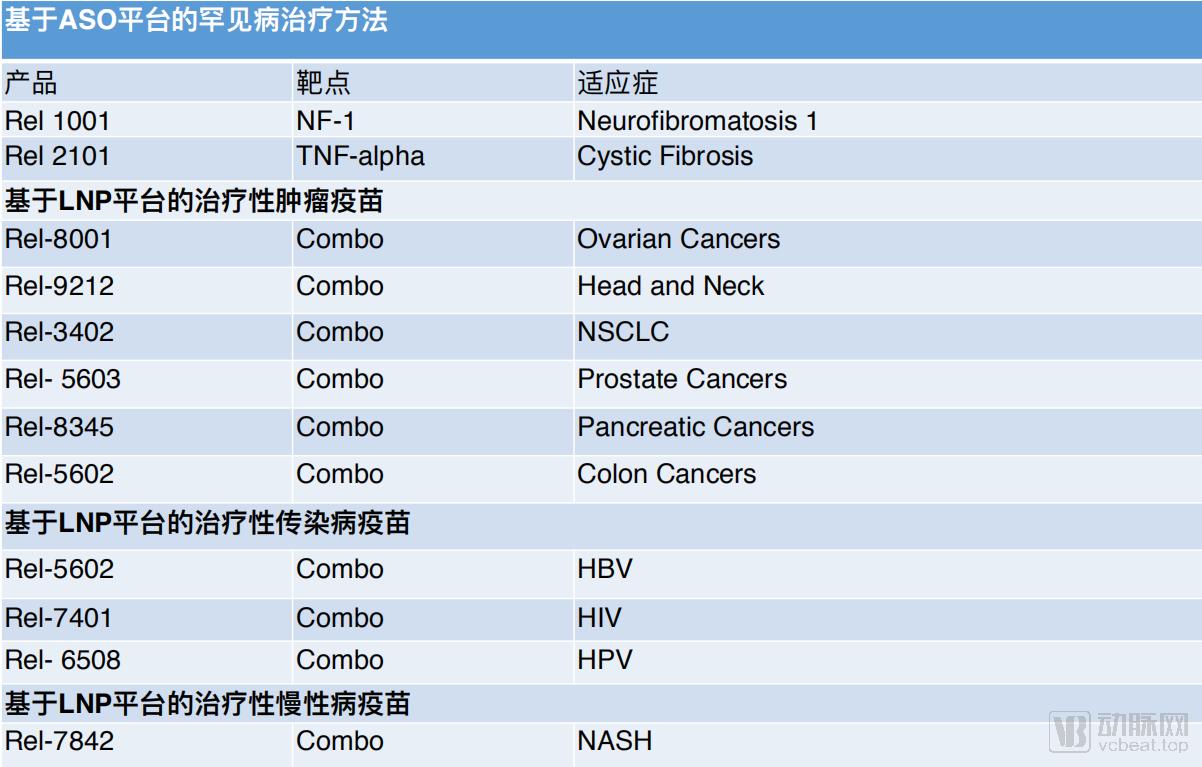Click the 治疗性肿瘤疫苗 section header row
Image resolution: width=1202 pixels, height=767 pixels.
195,201
